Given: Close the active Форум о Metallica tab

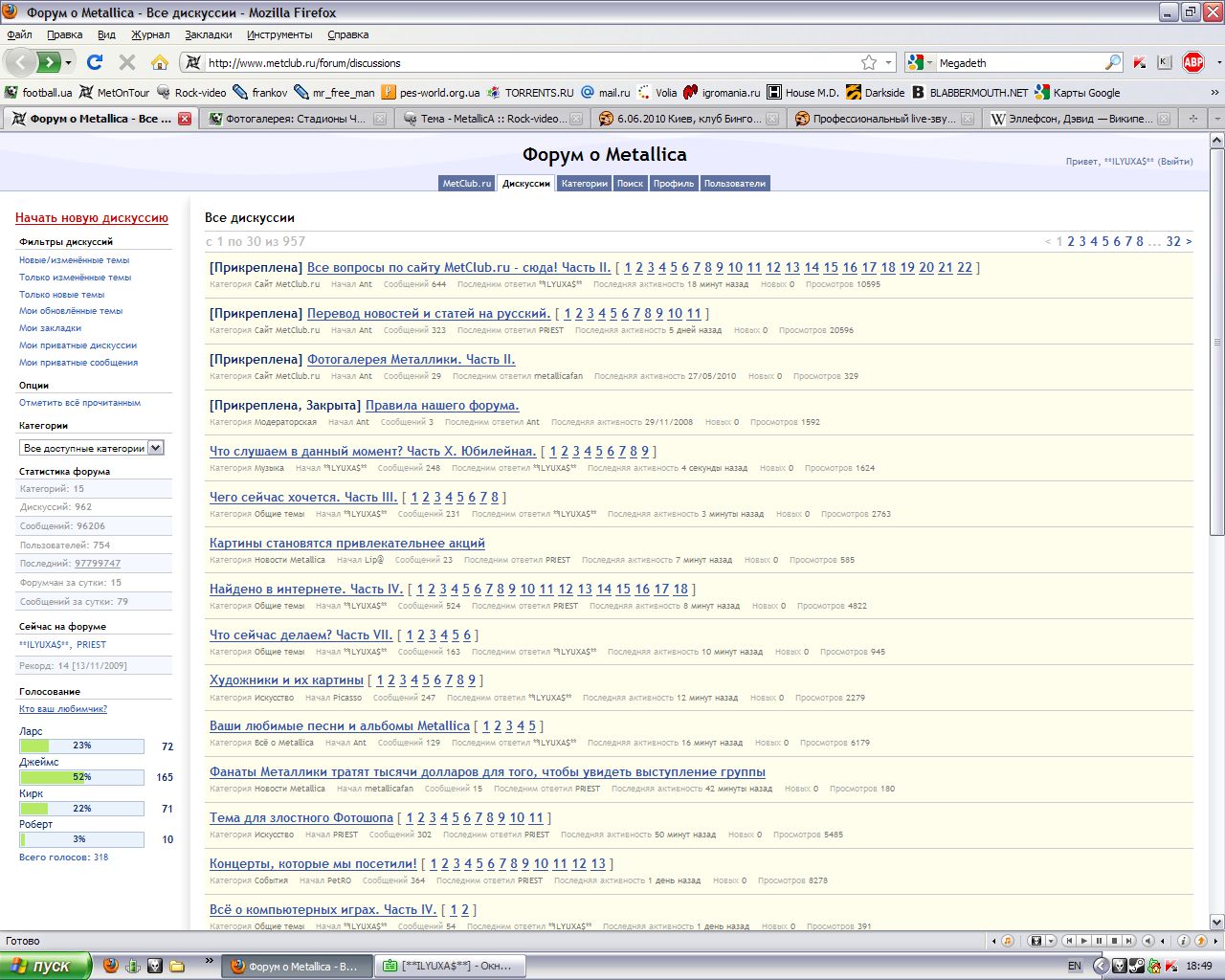Looking at the screenshot, I should (185, 119).
